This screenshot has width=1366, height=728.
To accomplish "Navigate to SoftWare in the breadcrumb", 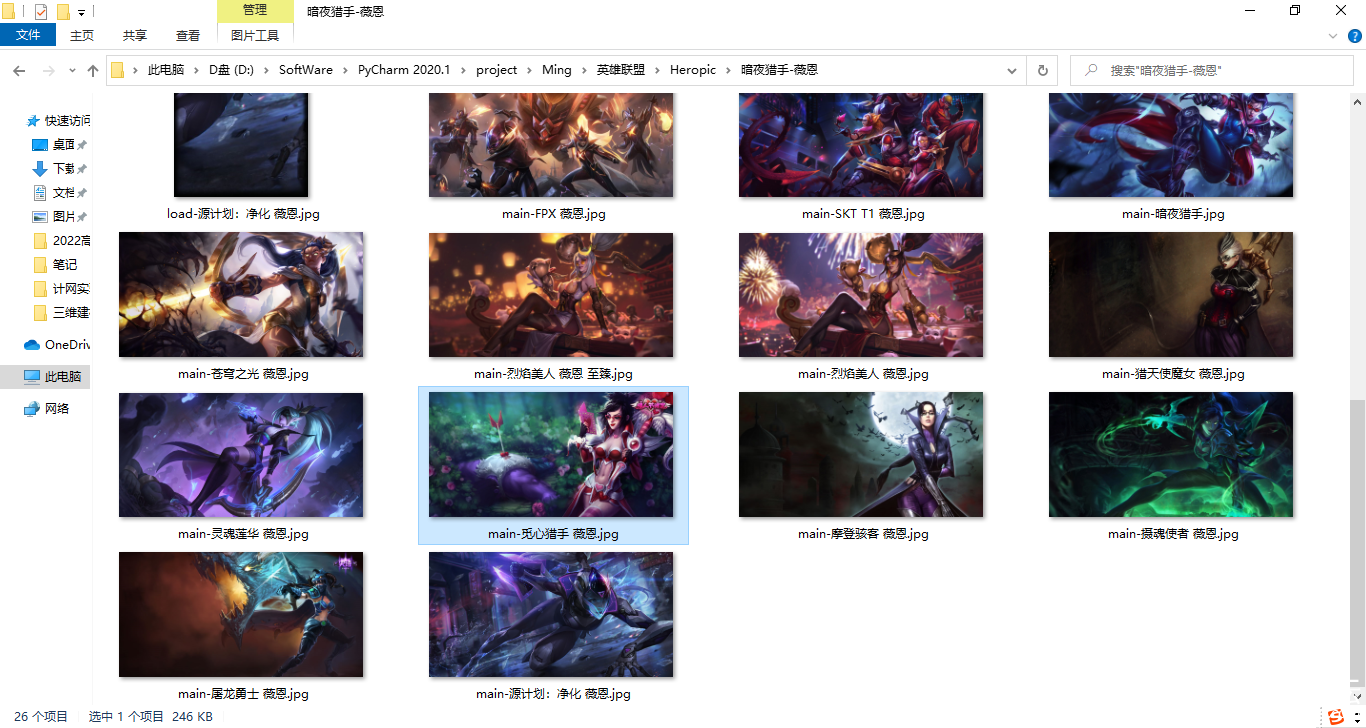I will pyautogui.click(x=306, y=70).
